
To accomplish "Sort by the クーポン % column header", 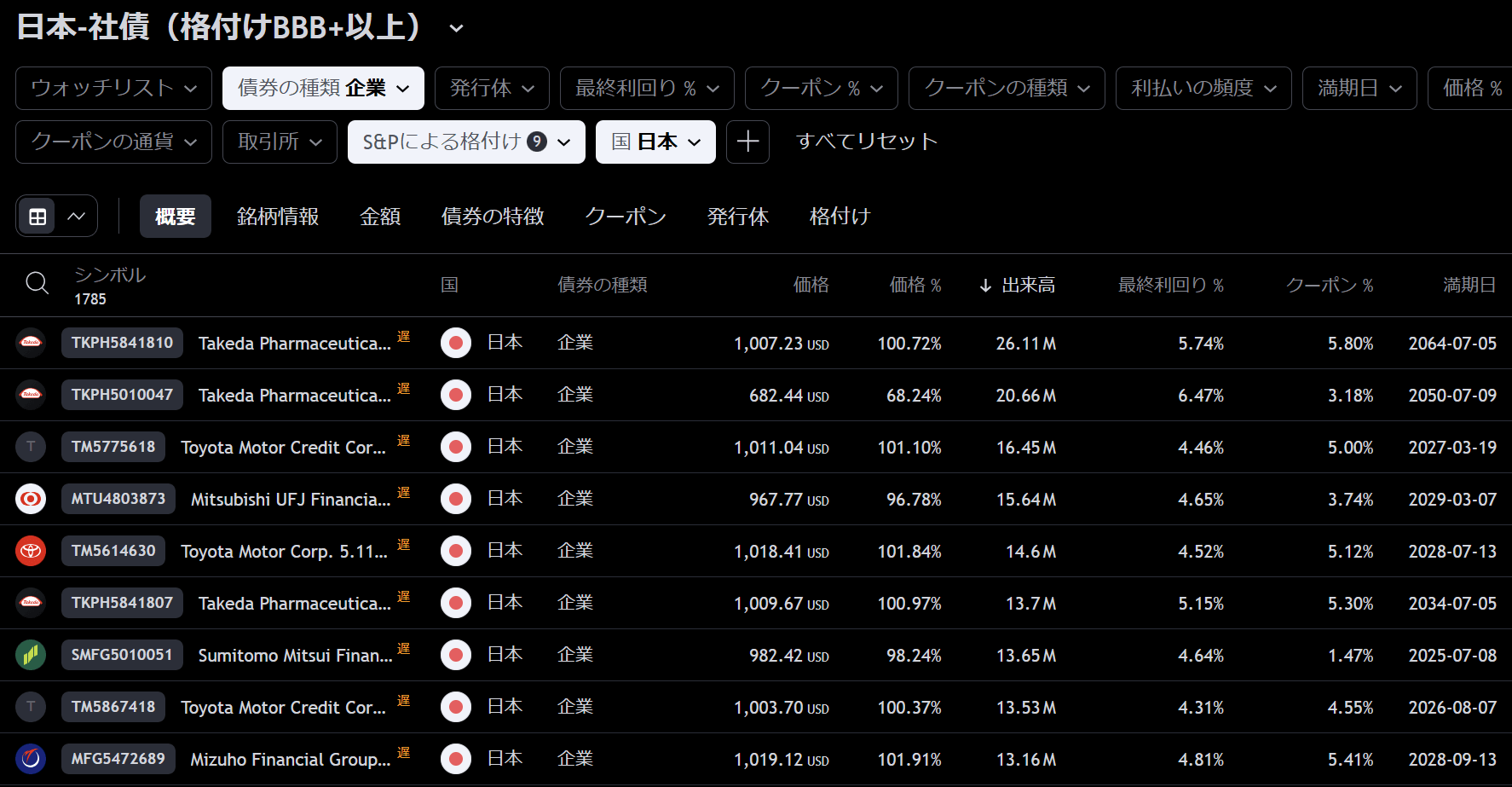I will (1330, 285).
